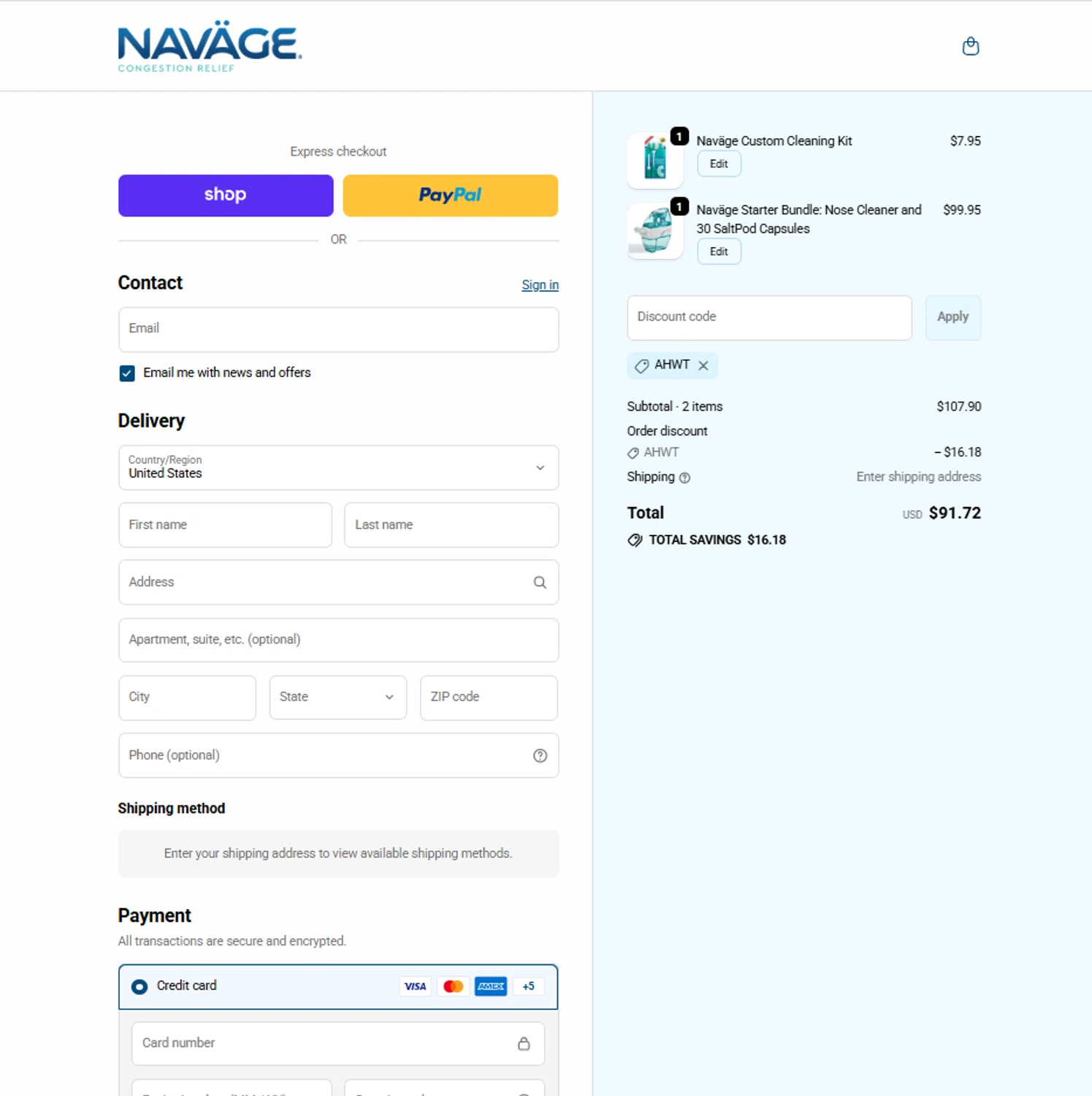
Task: Remove the AHWT discount code
Action: 703,365
